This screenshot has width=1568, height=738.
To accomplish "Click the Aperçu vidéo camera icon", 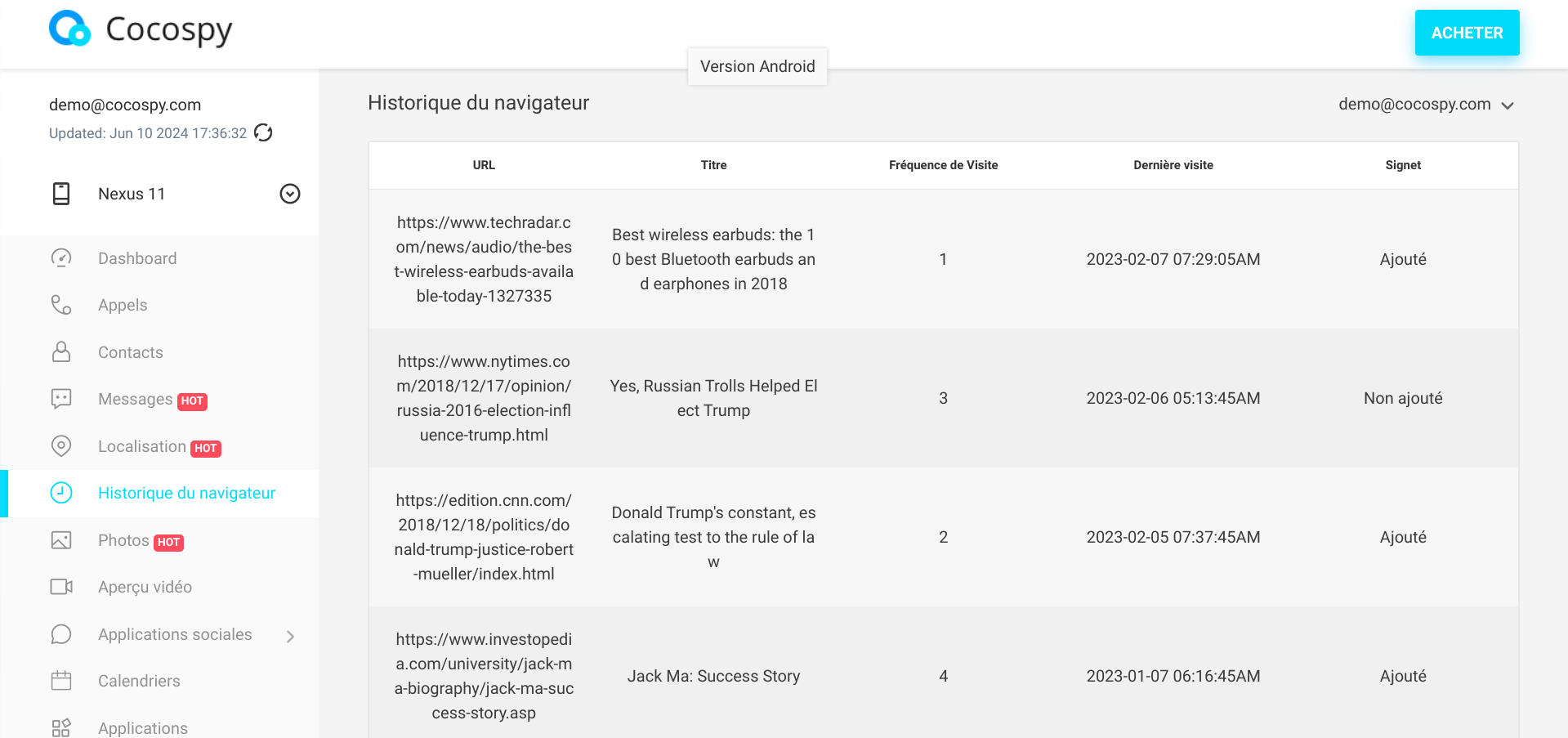I will 61,587.
